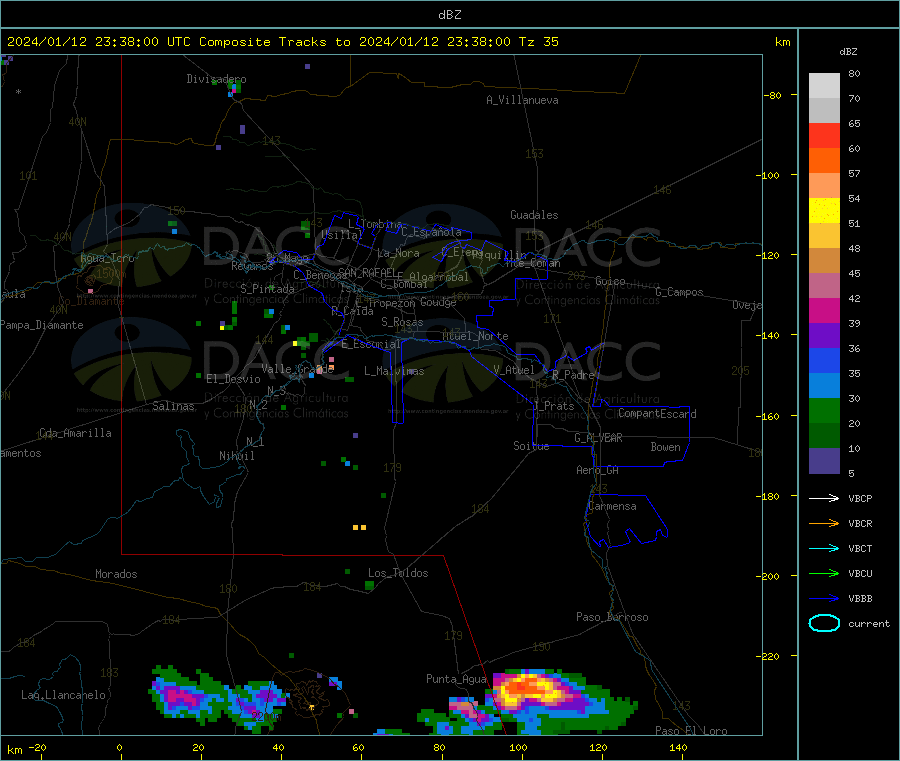
Task: Click the 'VBCU' legend label
Action: click(x=860, y=573)
